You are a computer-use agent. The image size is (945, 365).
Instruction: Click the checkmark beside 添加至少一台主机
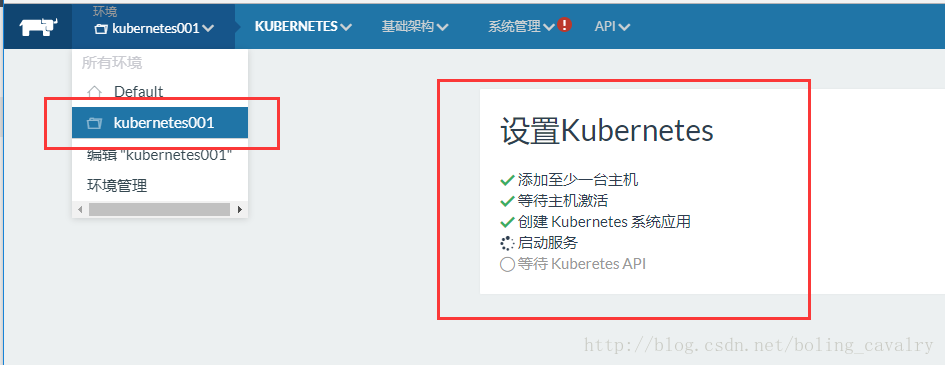[x=507, y=180]
